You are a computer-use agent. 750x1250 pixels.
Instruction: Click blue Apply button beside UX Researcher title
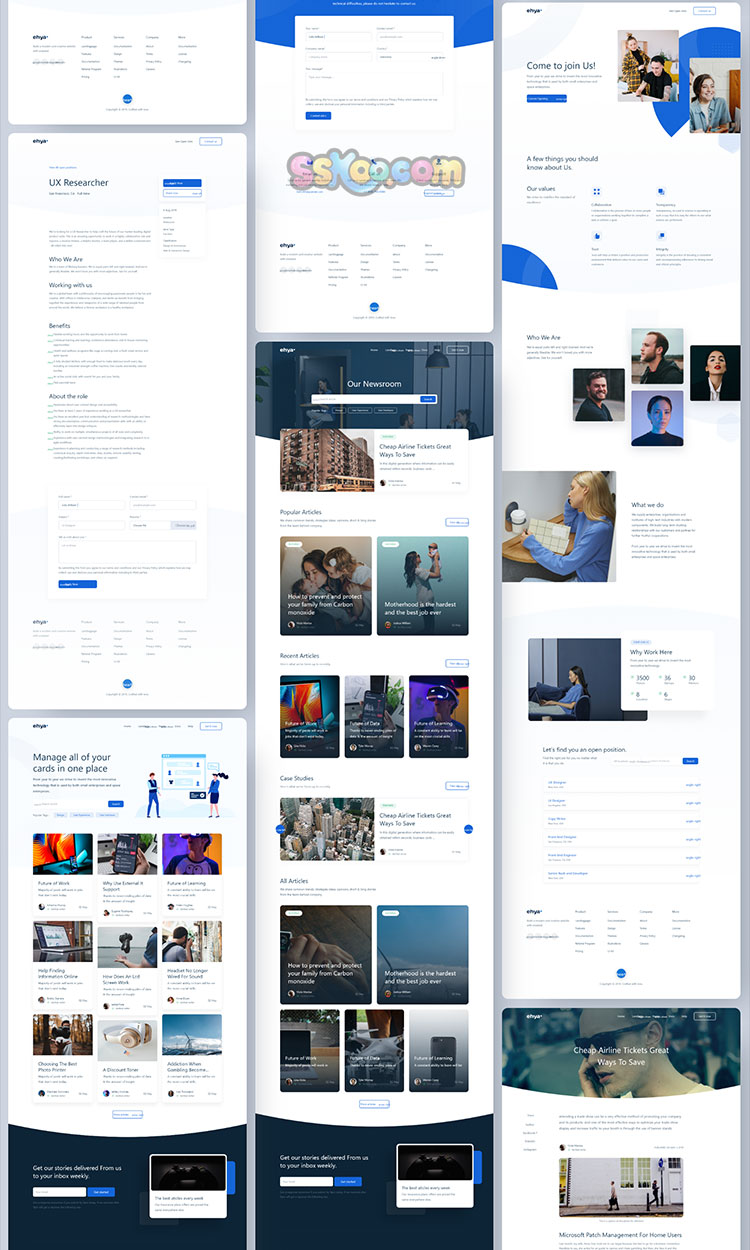[182, 184]
